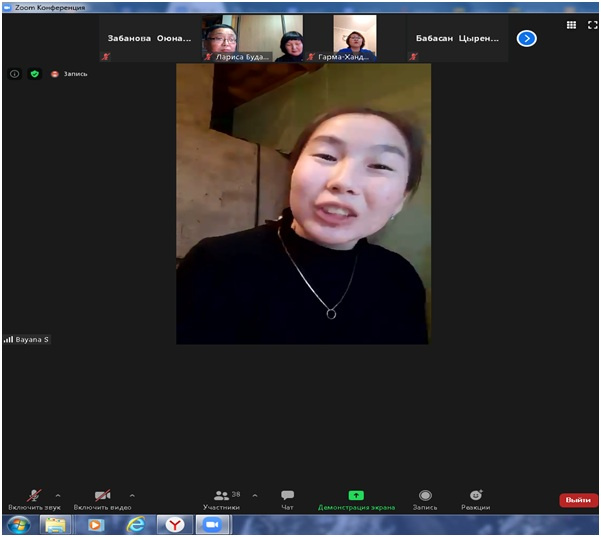The height and width of the screenshot is (537, 601).
Task: Open the Участники participants panel
Action: tap(222, 497)
